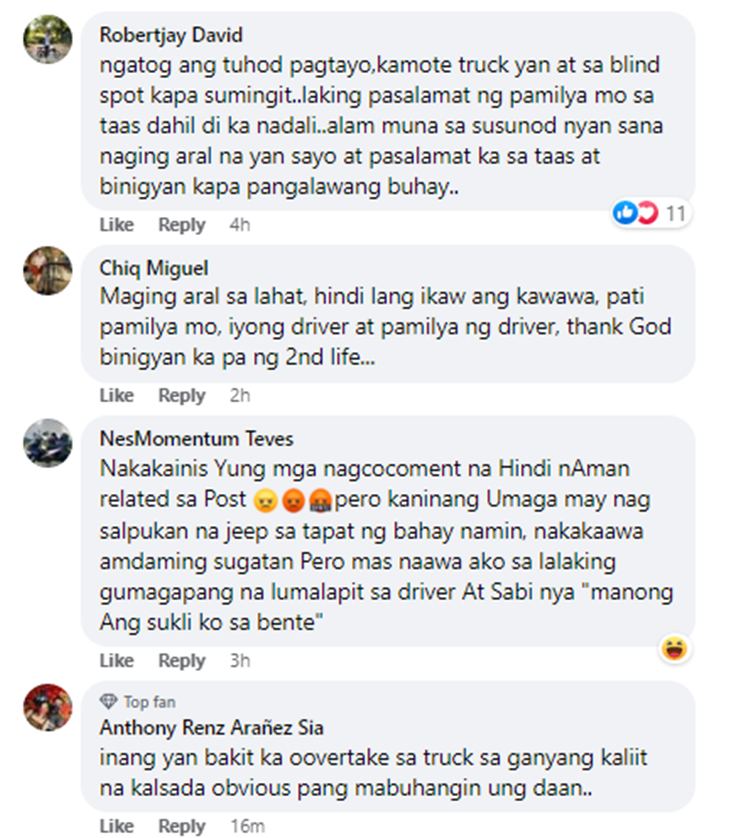Viewport: 750px width, 838px height.
Task: Reply to NesMomentum Teves's comment
Action: [182, 661]
